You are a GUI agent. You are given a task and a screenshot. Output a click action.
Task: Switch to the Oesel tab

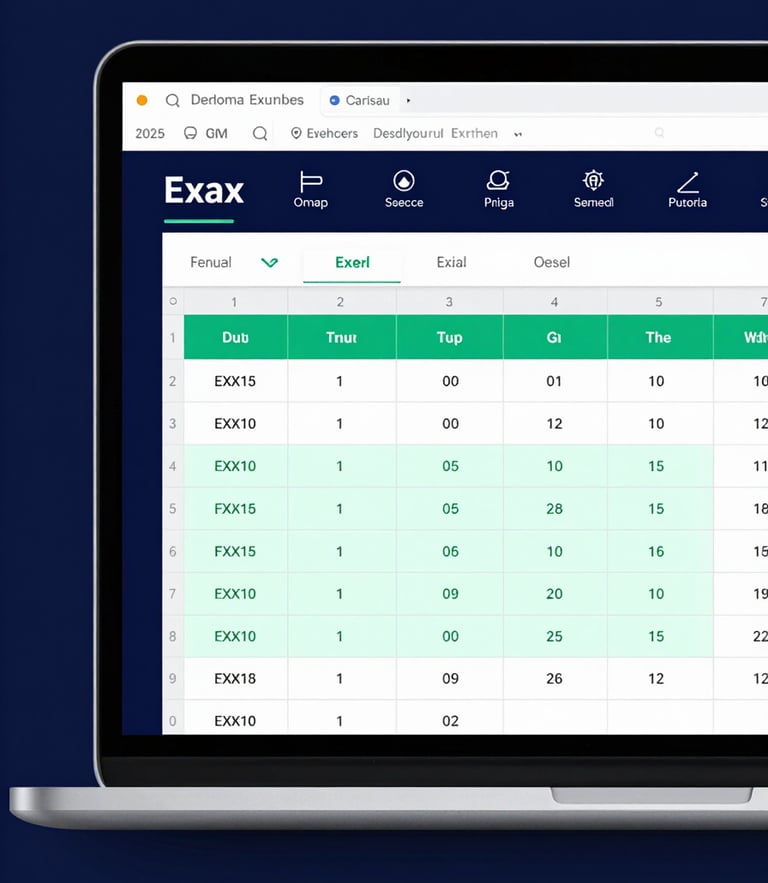point(552,262)
